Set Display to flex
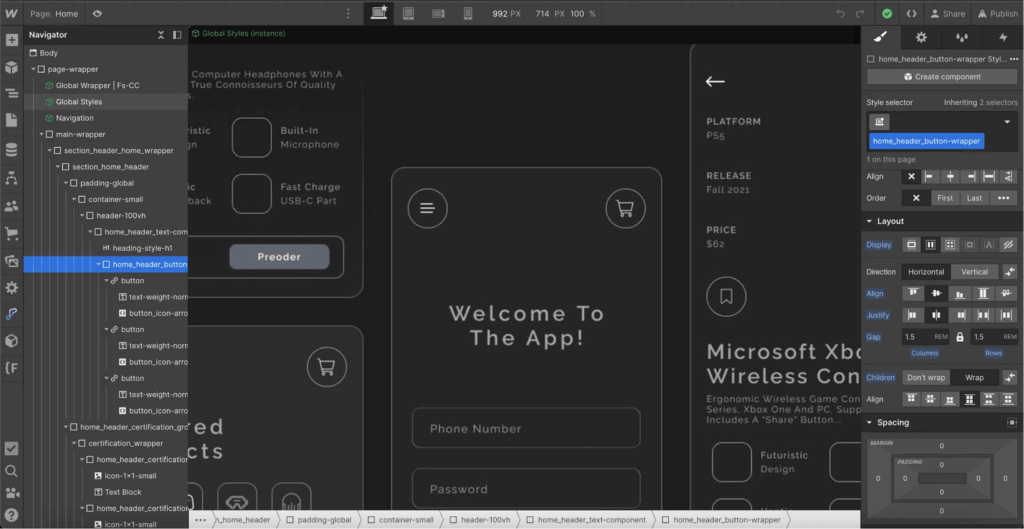 931,245
